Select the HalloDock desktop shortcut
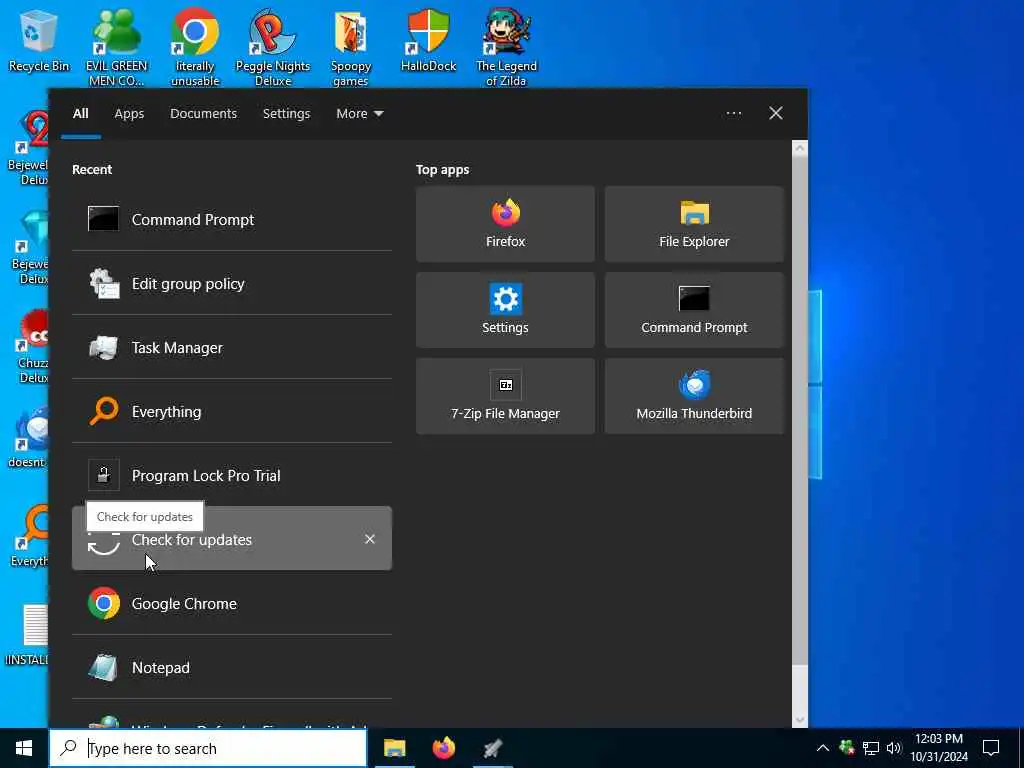Image resolution: width=1024 pixels, height=768 pixels. click(x=428, y=40)
